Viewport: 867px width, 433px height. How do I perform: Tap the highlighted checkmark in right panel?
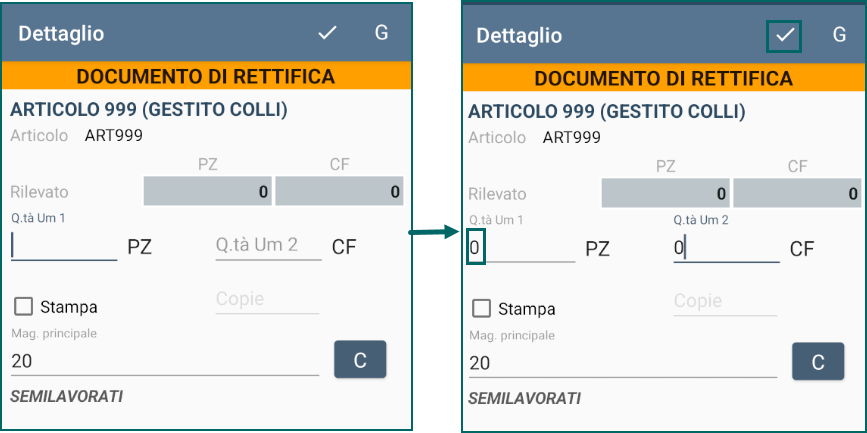pyautogui.click(x=785, y=35)
